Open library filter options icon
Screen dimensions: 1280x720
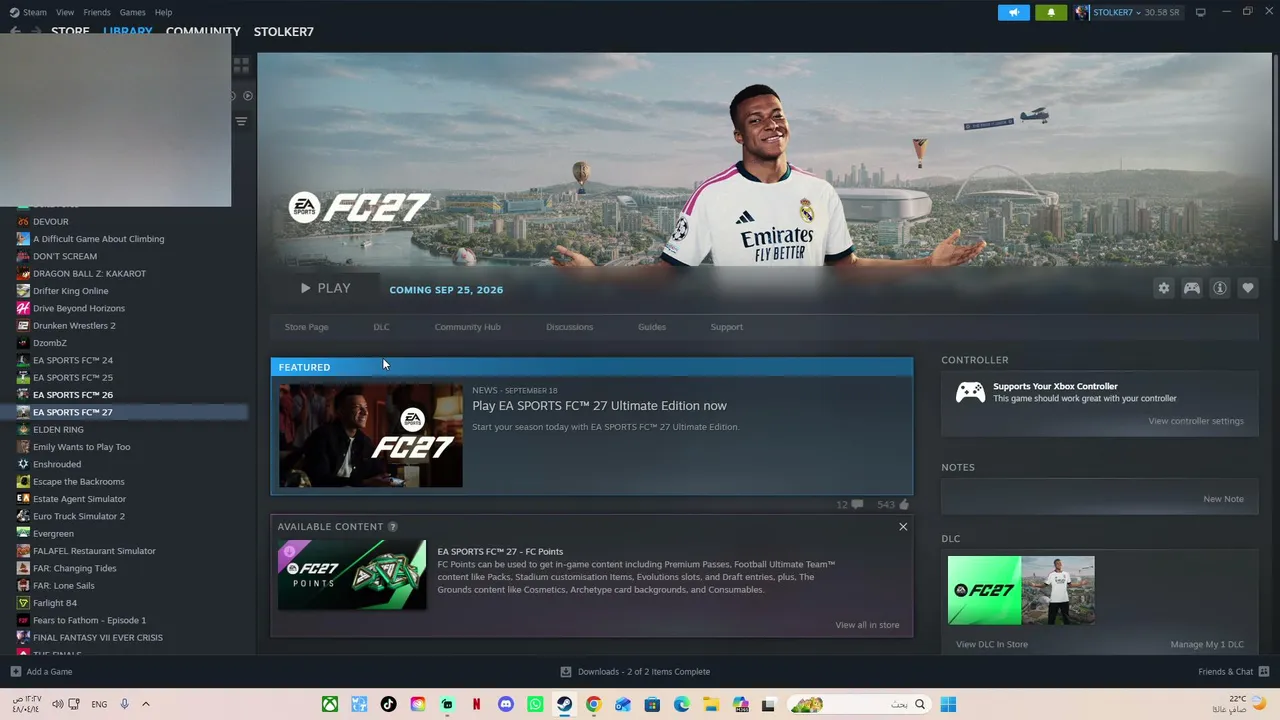click(241, 121)
